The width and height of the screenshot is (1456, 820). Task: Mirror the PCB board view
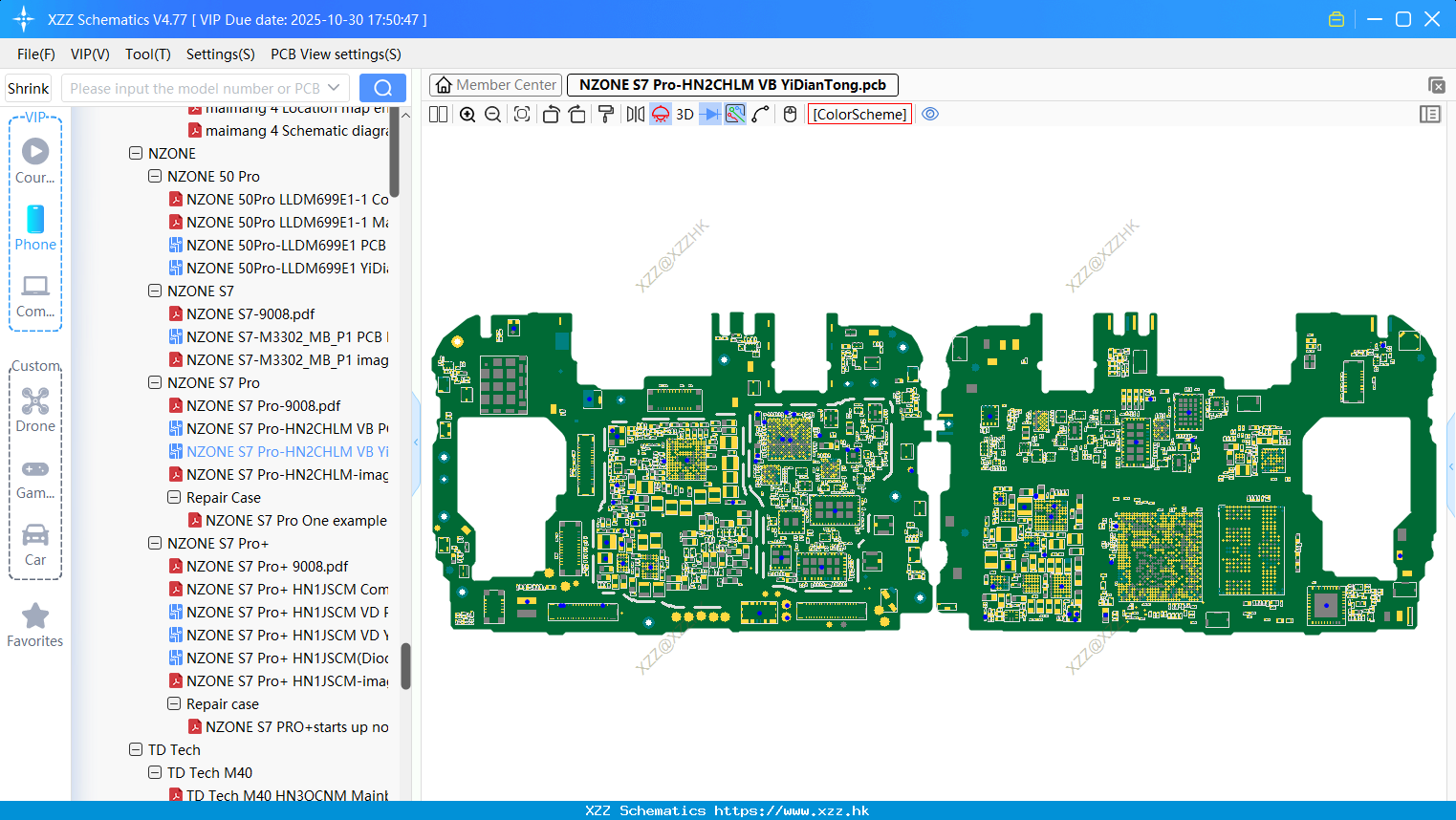pos(635,114)
